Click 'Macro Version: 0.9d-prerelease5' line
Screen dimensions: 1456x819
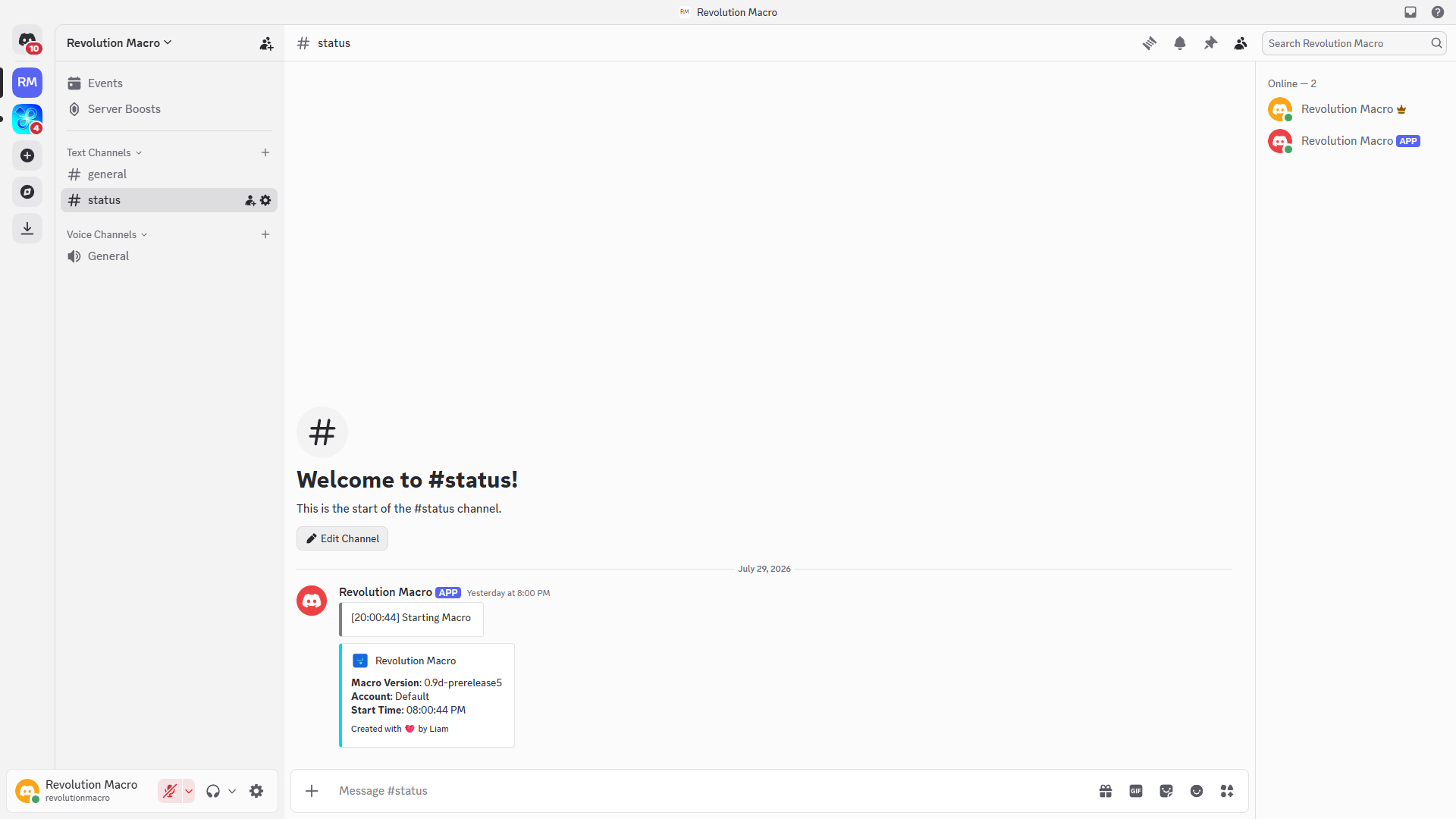[x=426, y=682]
